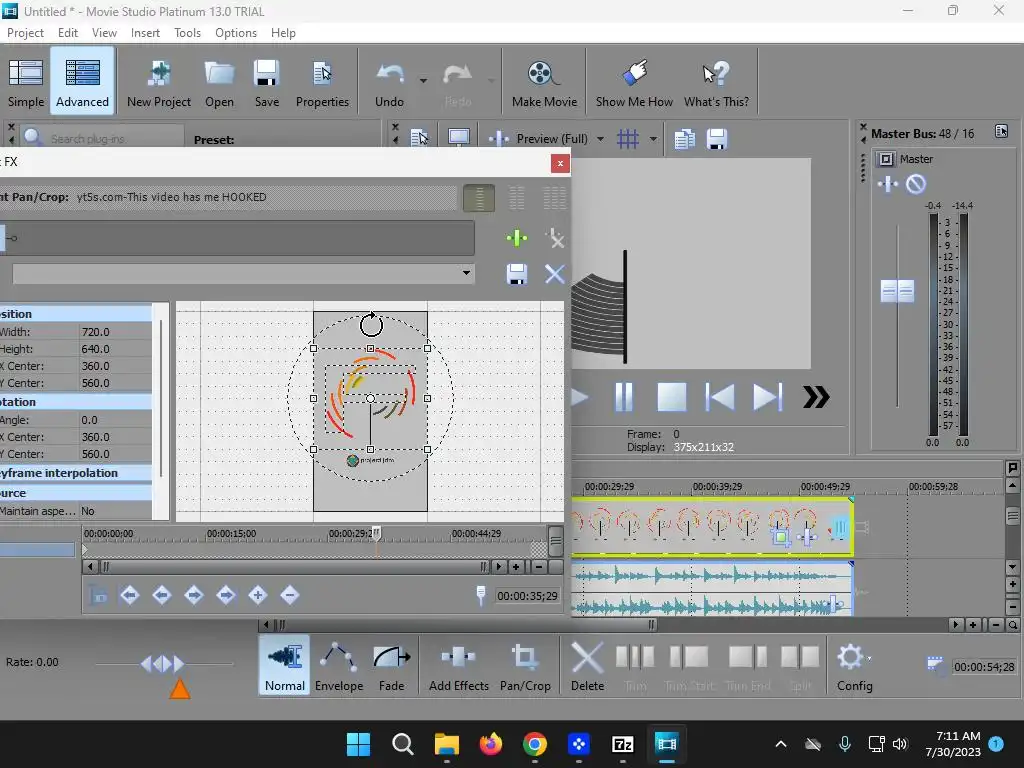Viewport: 1024px width, 768px height.
Task: Jump to project end
Action: click(768, 397)
